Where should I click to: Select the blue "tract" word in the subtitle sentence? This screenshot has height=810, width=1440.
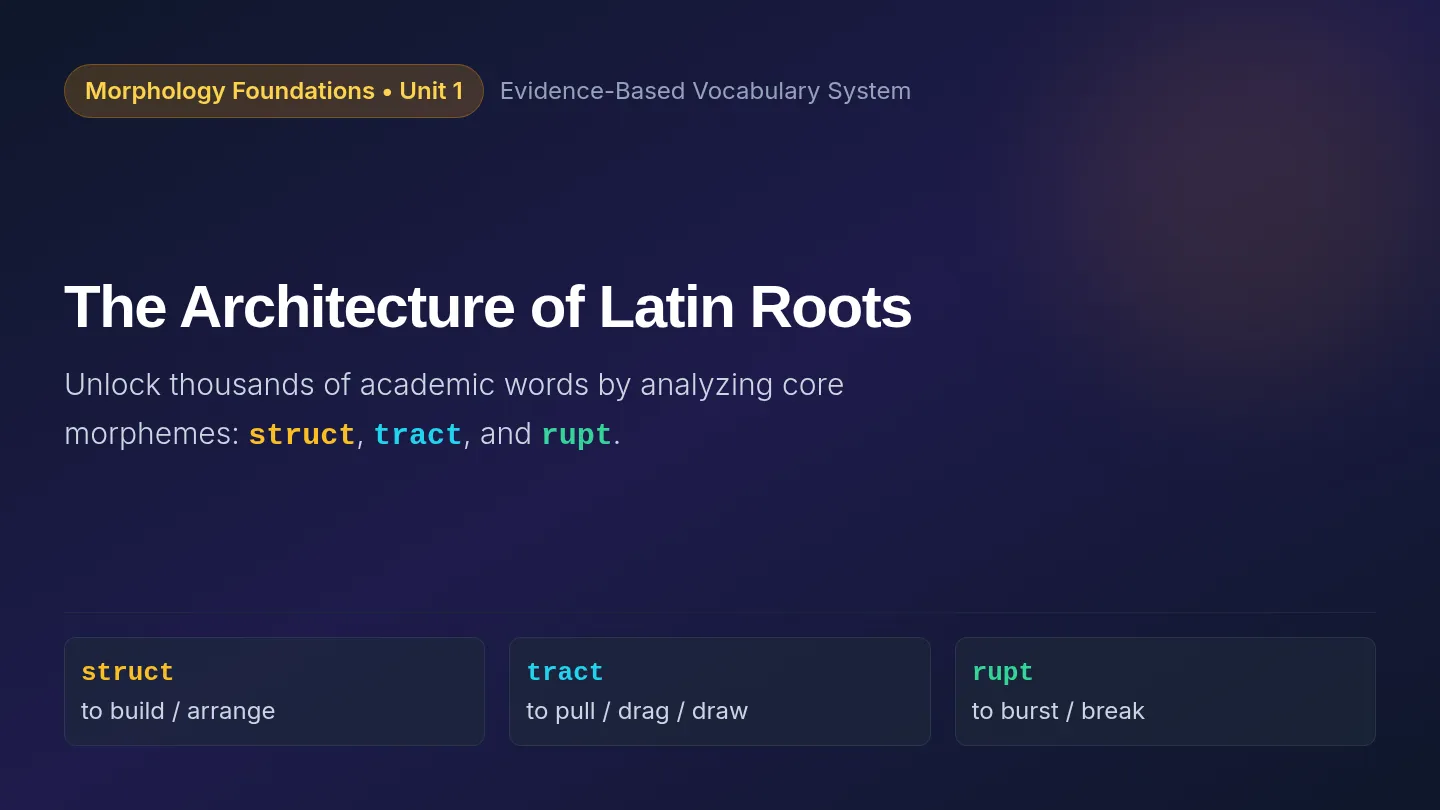coord(418,435)
